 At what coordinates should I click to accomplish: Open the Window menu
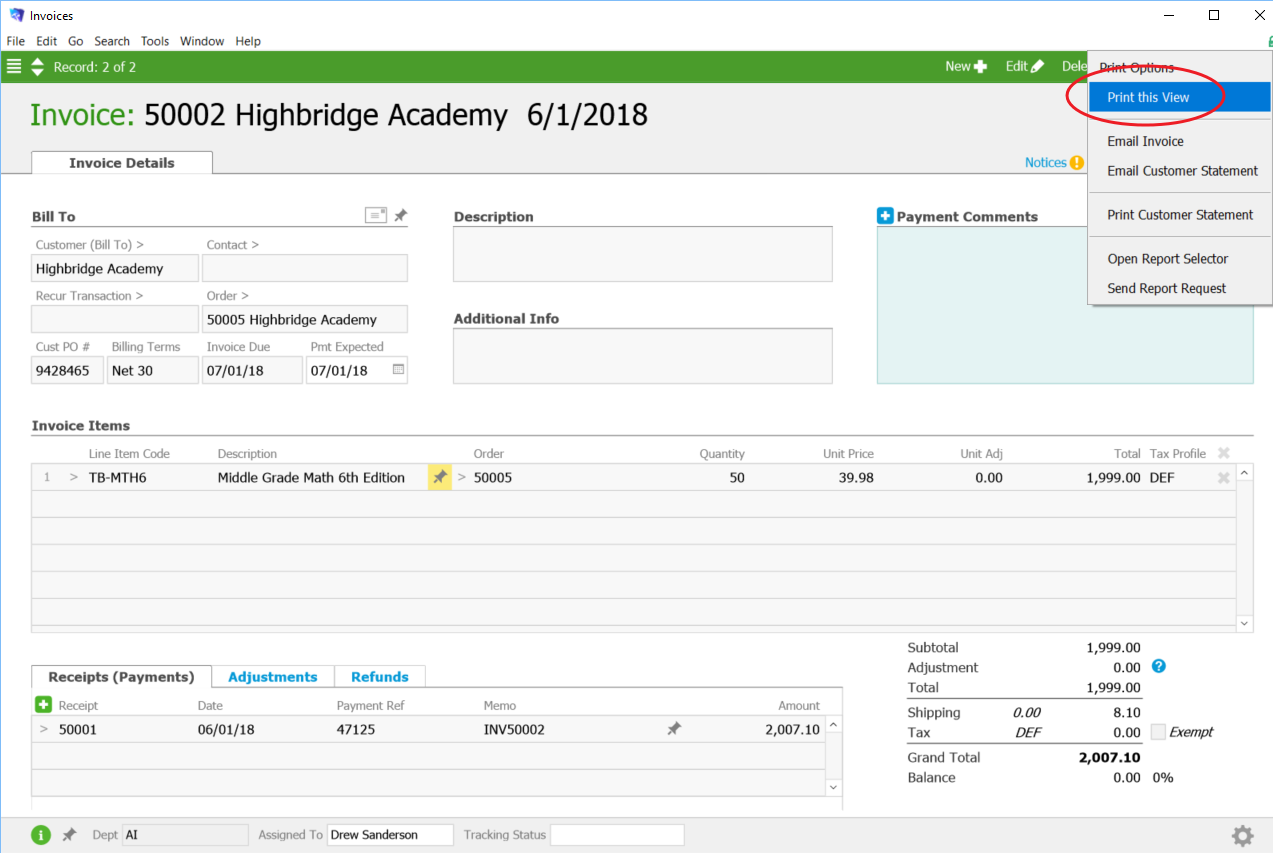click(x=202, y=41)
